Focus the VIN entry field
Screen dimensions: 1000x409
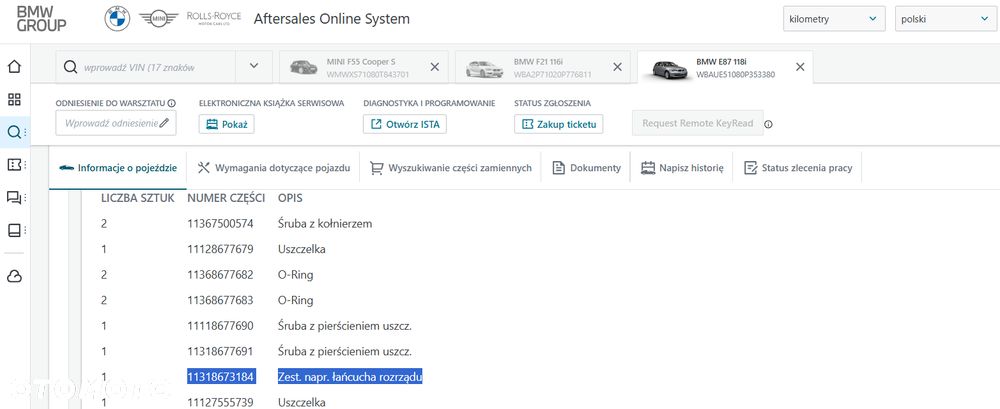click(145, 67)
